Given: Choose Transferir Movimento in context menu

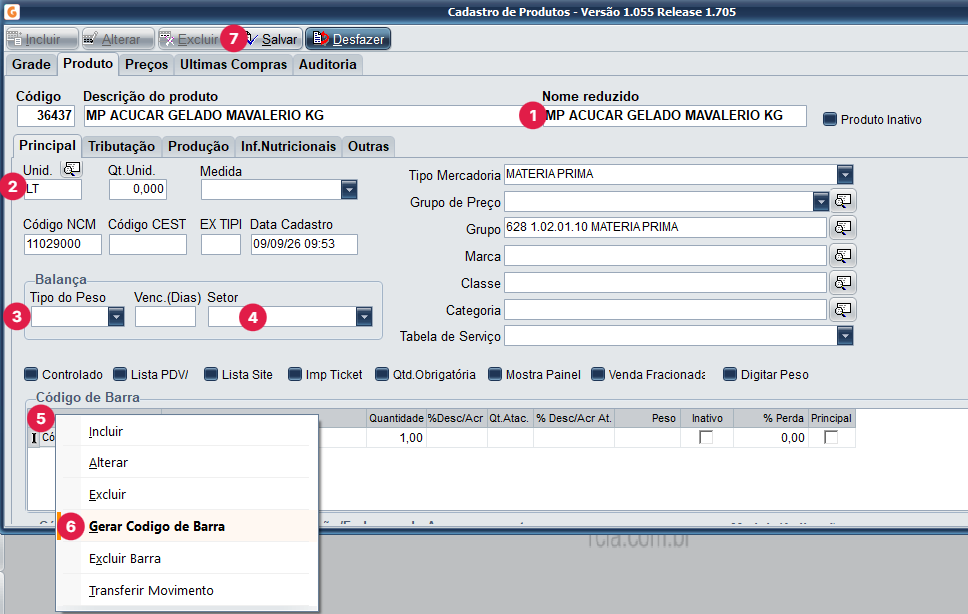Looking at the screenshot, I should pos(187,591).
